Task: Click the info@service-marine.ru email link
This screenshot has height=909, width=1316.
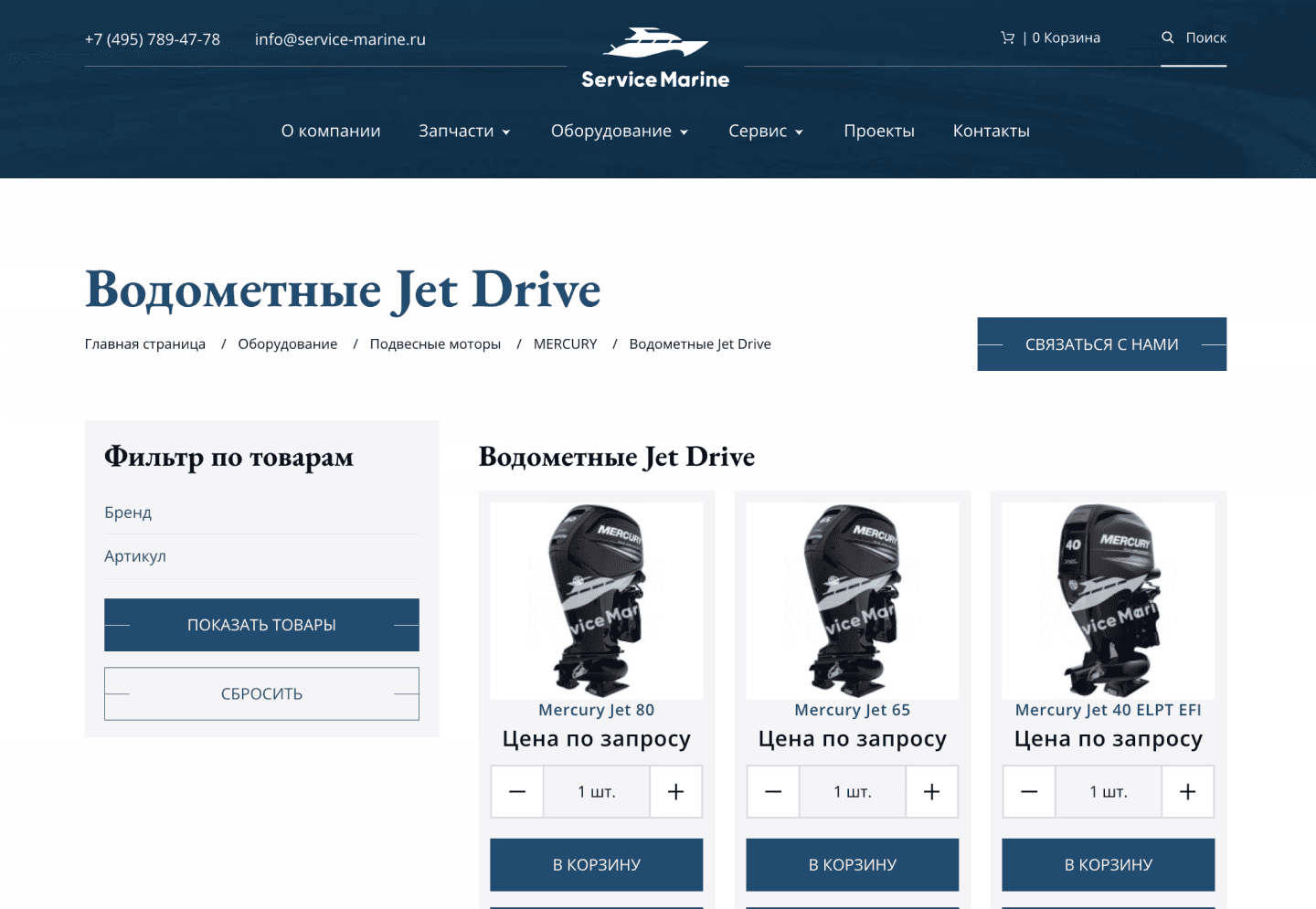Action: [x=340, y=39]
